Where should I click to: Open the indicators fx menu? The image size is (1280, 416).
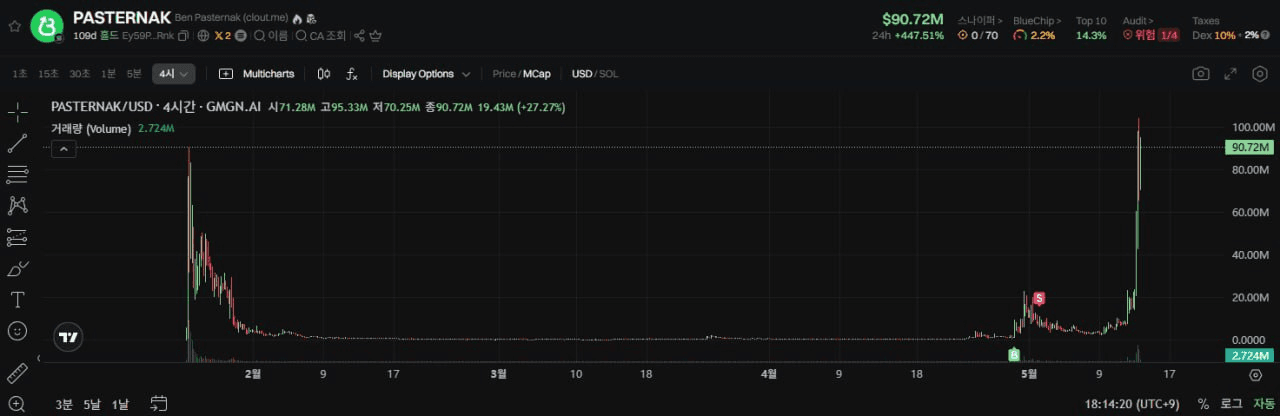pyautogui.click(x=352, y=74)
